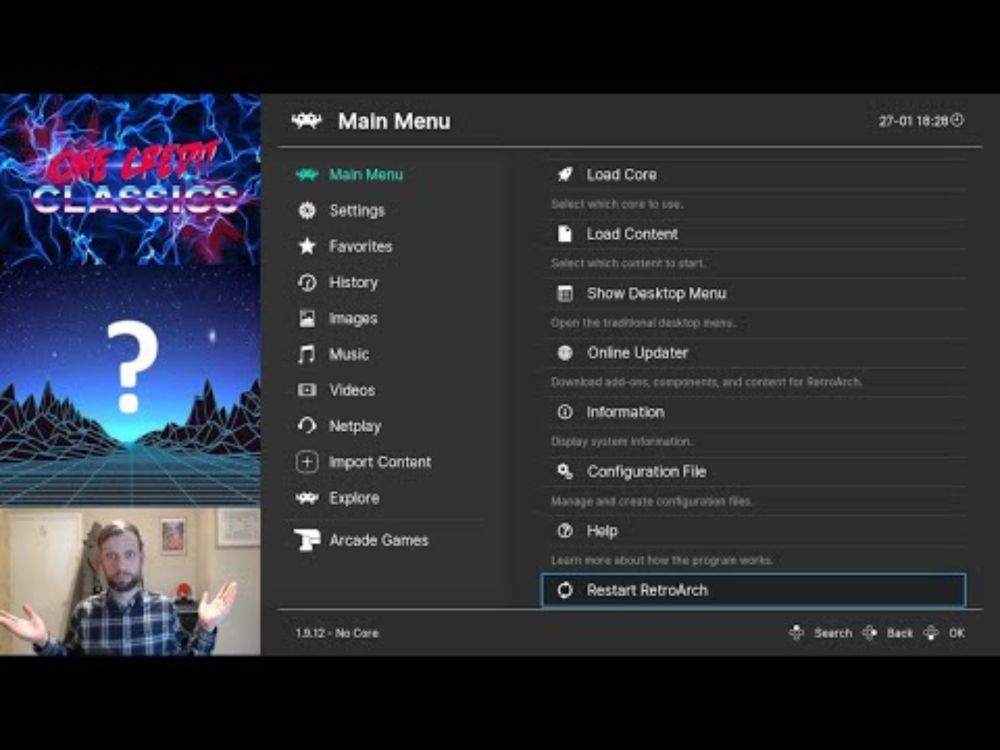Select Explore in the sidebar

click(354, 497)
